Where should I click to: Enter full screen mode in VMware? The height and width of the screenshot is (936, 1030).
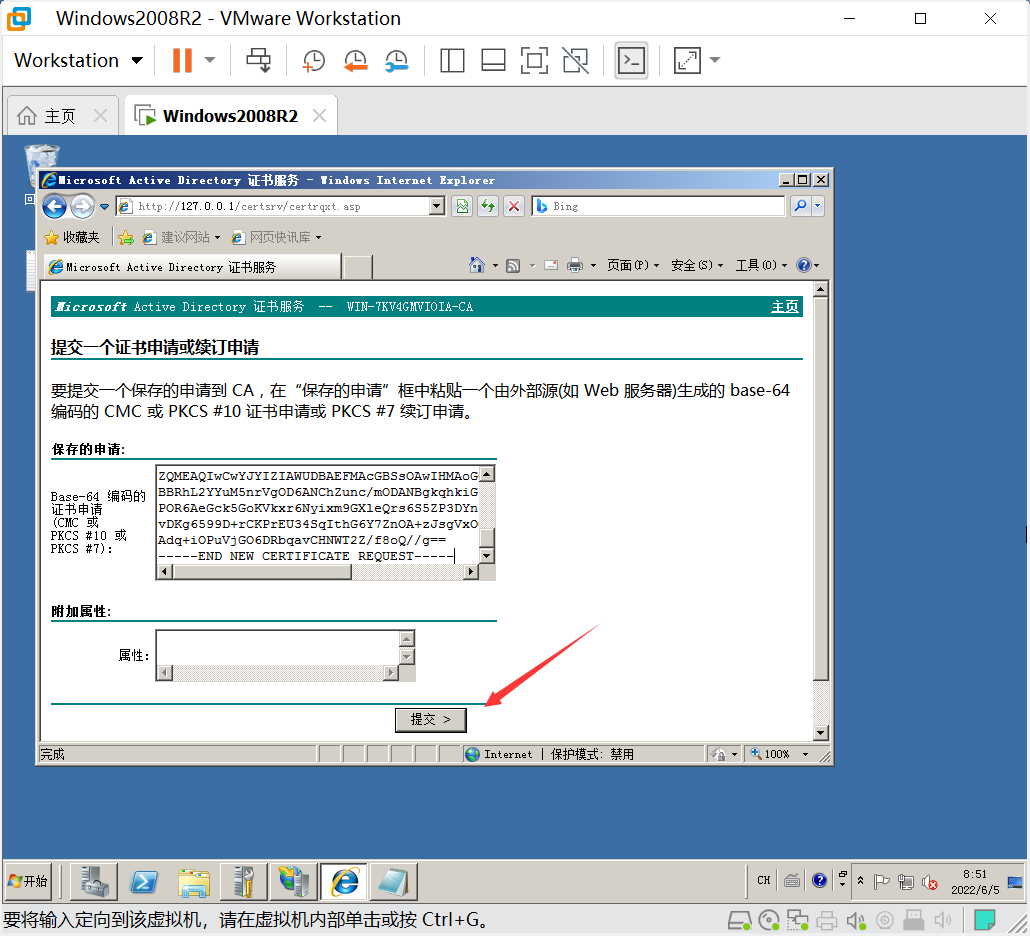point(534,60)
